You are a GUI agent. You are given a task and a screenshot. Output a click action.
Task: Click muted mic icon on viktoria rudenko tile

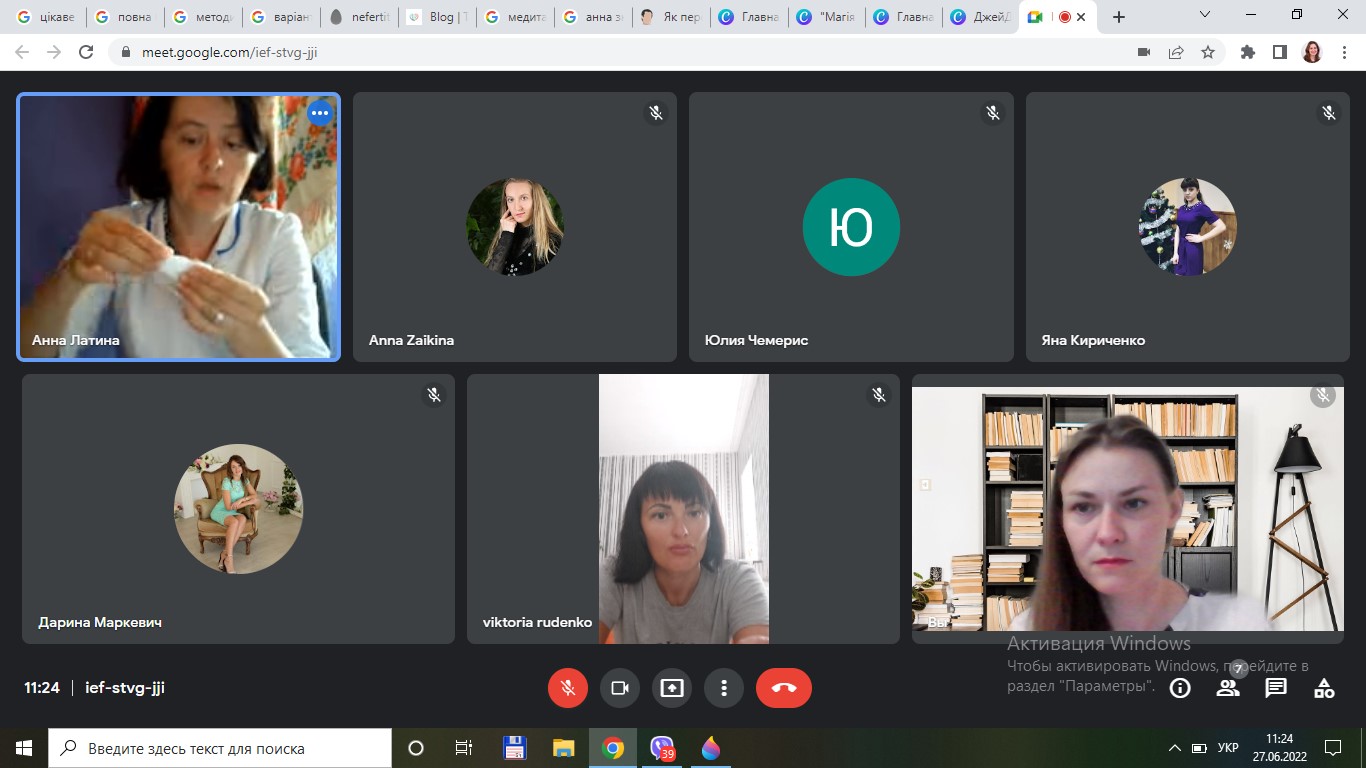[x=879, y=395]
